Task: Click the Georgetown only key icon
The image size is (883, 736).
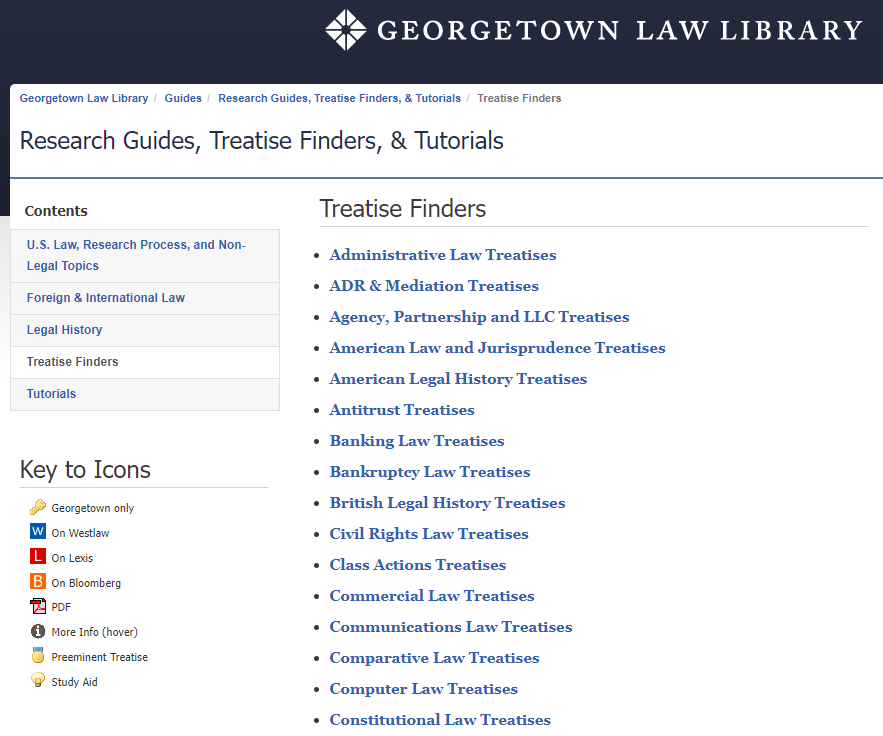Action: [x=40, y=507]
